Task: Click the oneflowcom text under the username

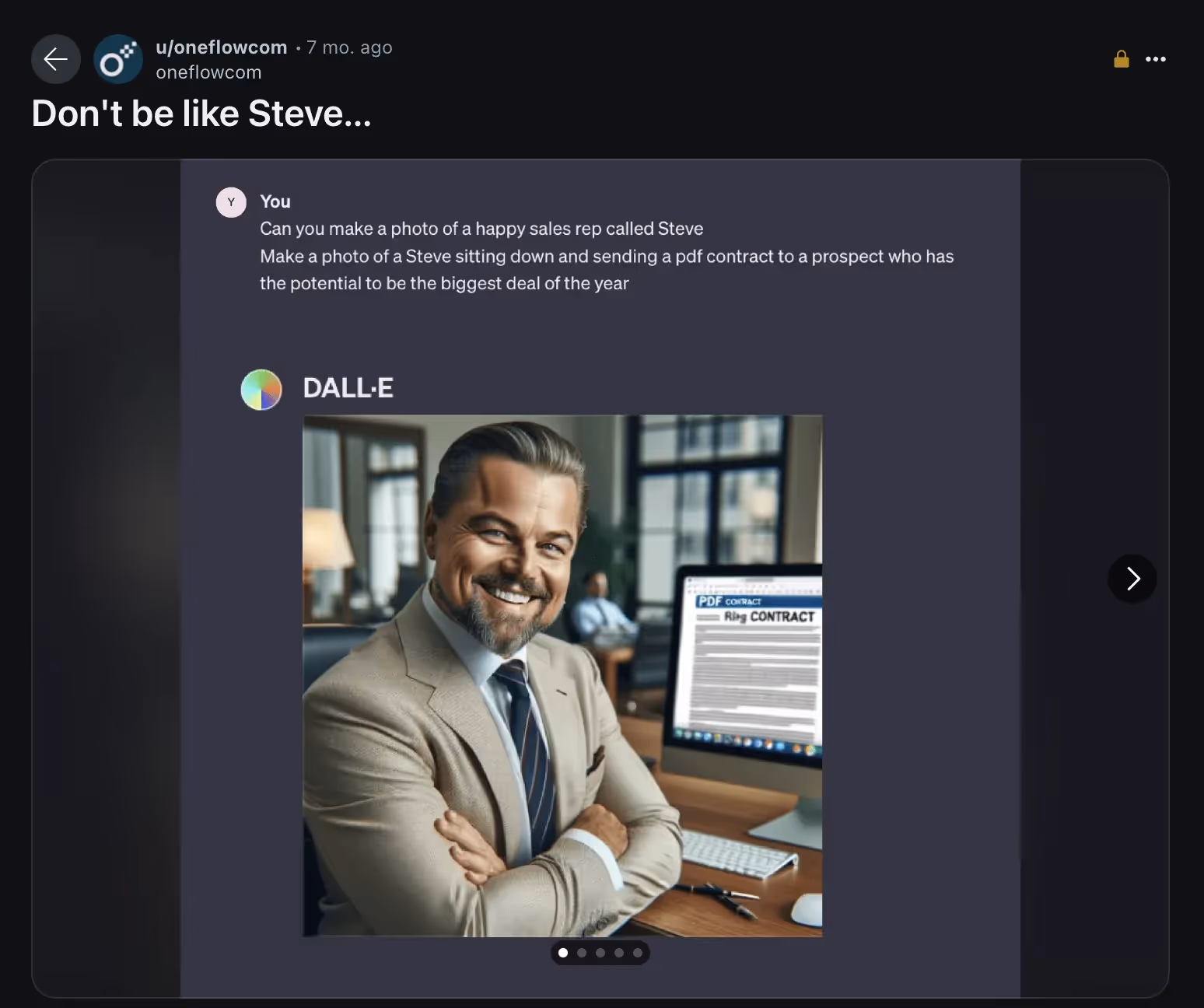Action: 208,72
